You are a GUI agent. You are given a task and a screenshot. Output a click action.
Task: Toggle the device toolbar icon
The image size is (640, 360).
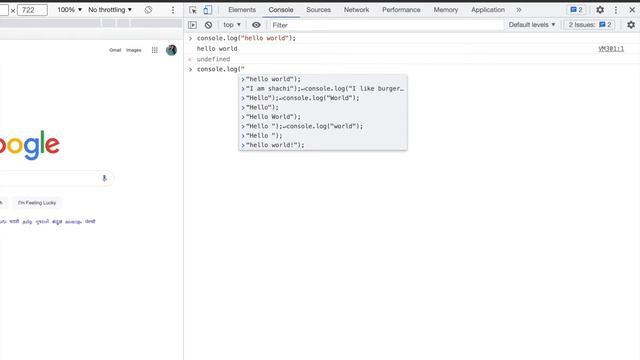(x=207, y=10)
